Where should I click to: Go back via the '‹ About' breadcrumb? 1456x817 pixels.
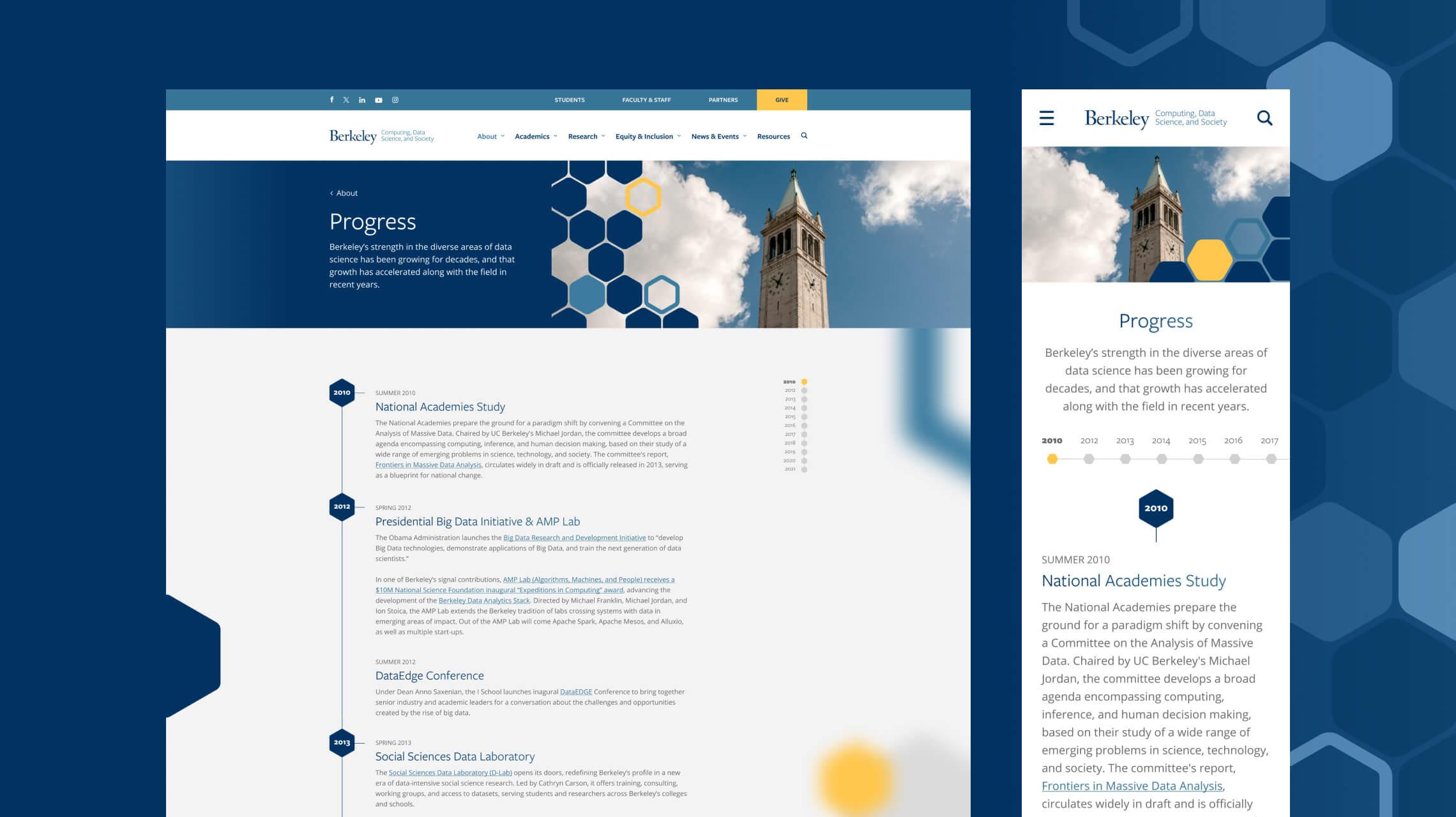click(344, 193)
